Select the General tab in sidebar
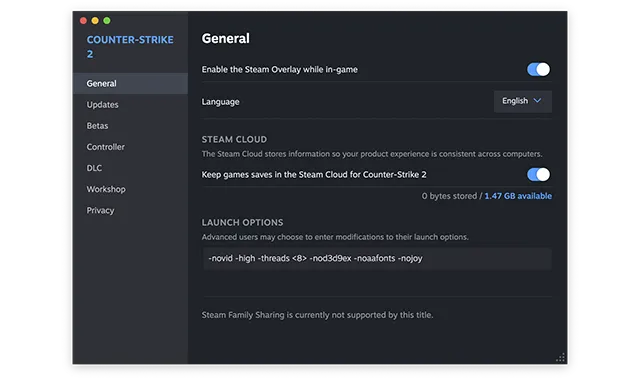Screen dimensions: 640x380 130,84
